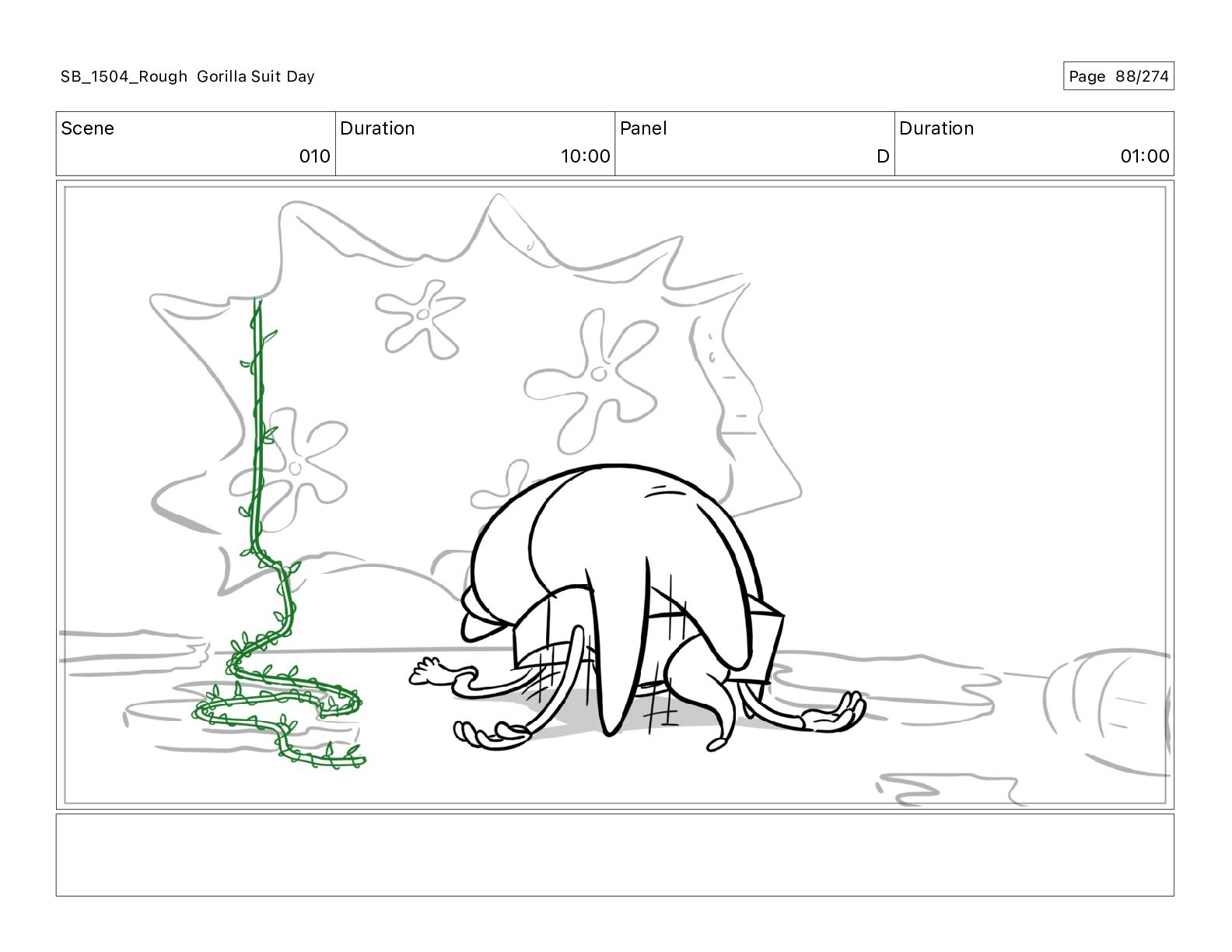Click the "Scene" header label
Viewport: 1232px width, 952px height.
tap(87, 128)
